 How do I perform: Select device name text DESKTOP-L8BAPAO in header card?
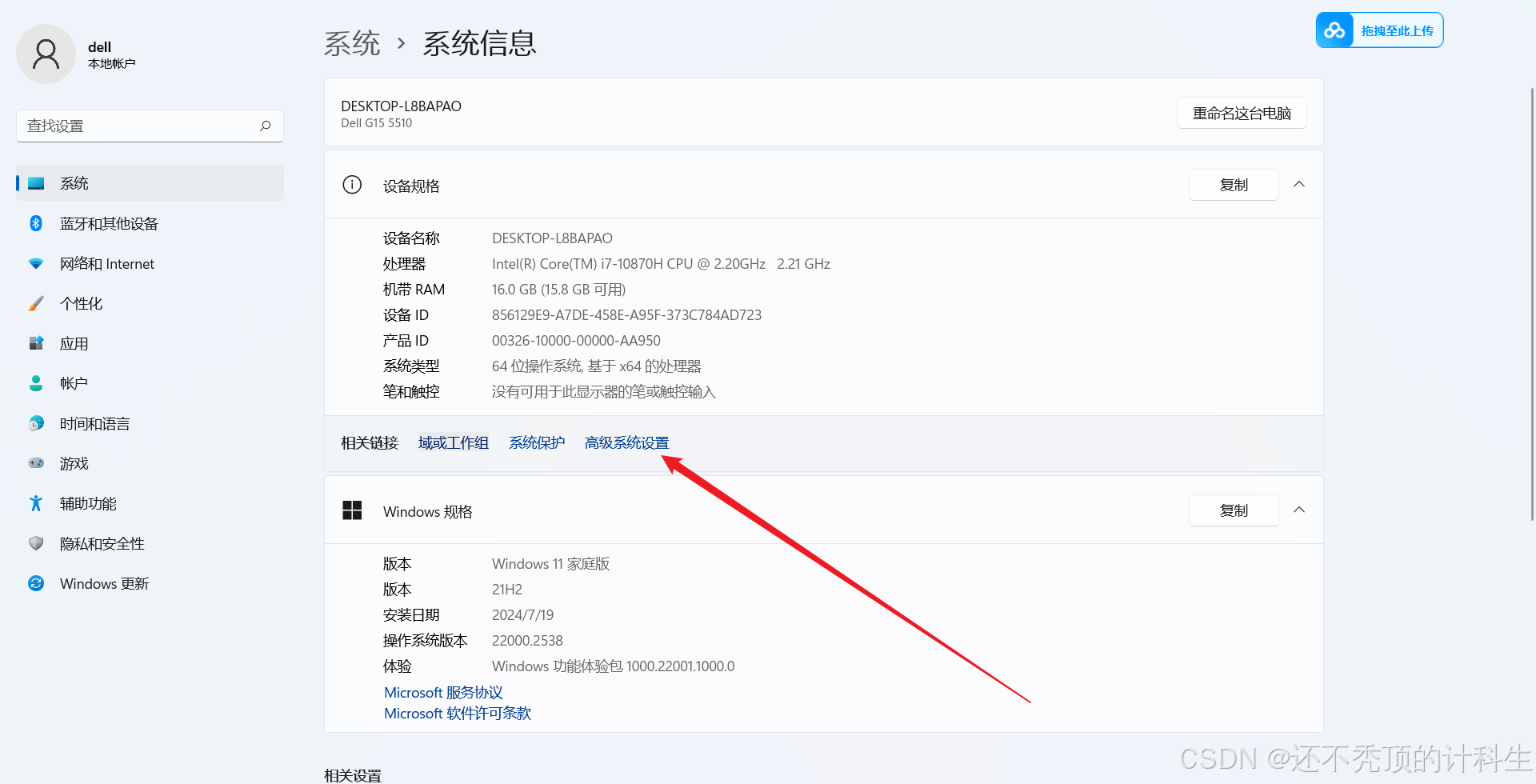pos(401,106)
